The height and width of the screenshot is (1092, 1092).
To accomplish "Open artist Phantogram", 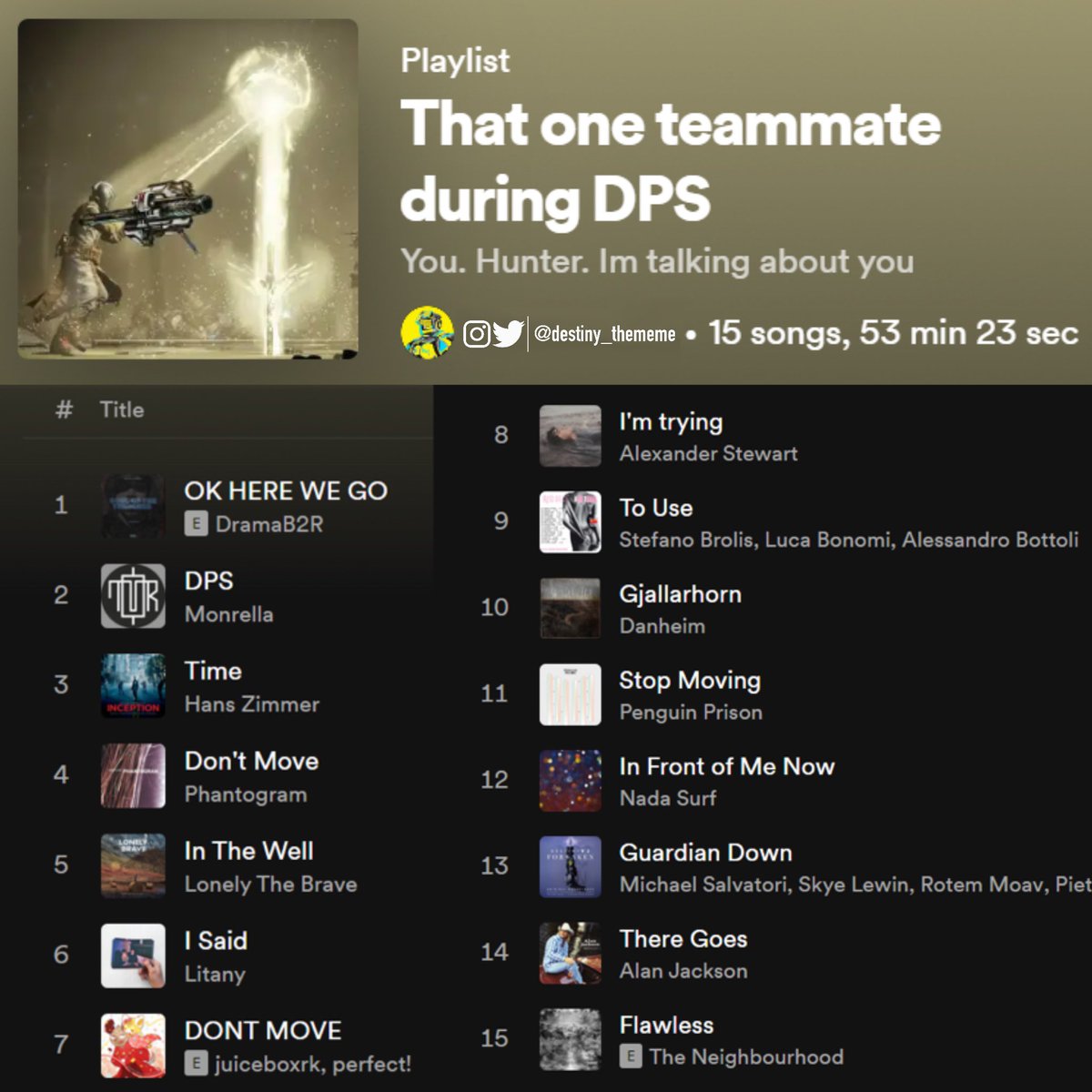I will (246, 794).
